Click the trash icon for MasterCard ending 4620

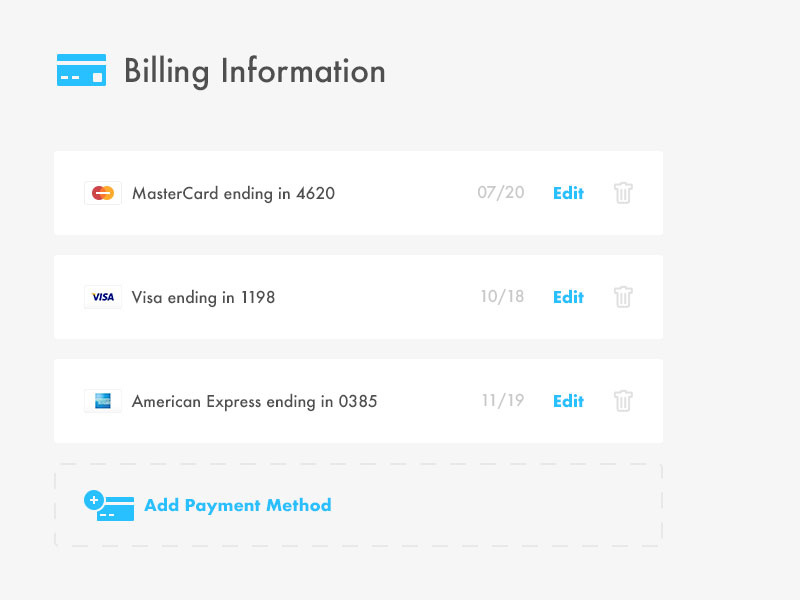(x=623, y=193)
